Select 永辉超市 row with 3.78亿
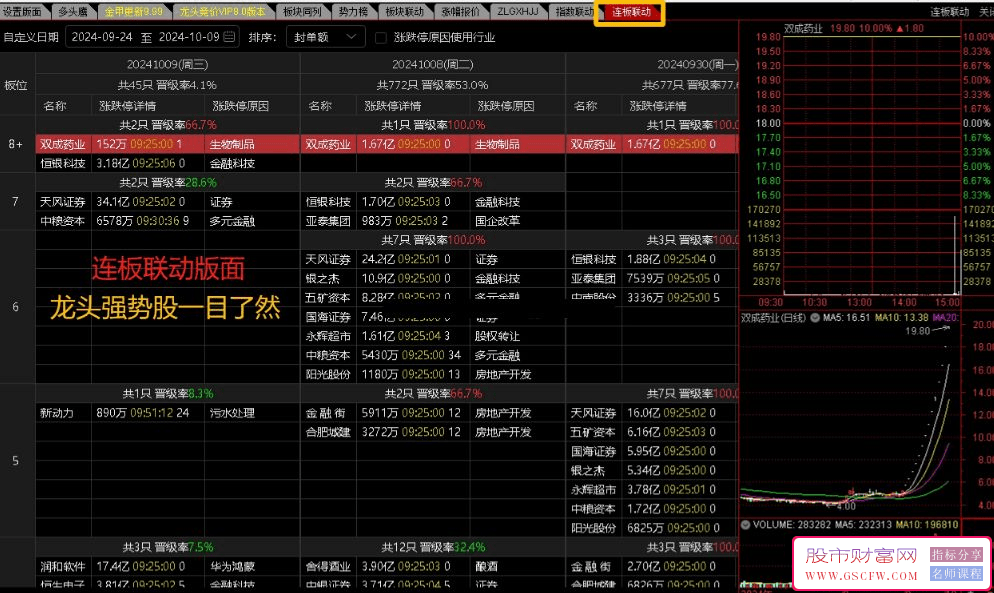The image size is (994, 593). coord(652,490)
